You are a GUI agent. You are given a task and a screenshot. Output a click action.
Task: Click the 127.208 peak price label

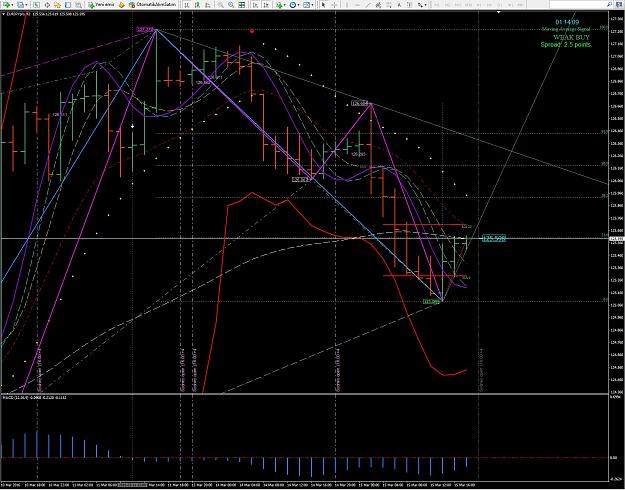coord(145,30)
